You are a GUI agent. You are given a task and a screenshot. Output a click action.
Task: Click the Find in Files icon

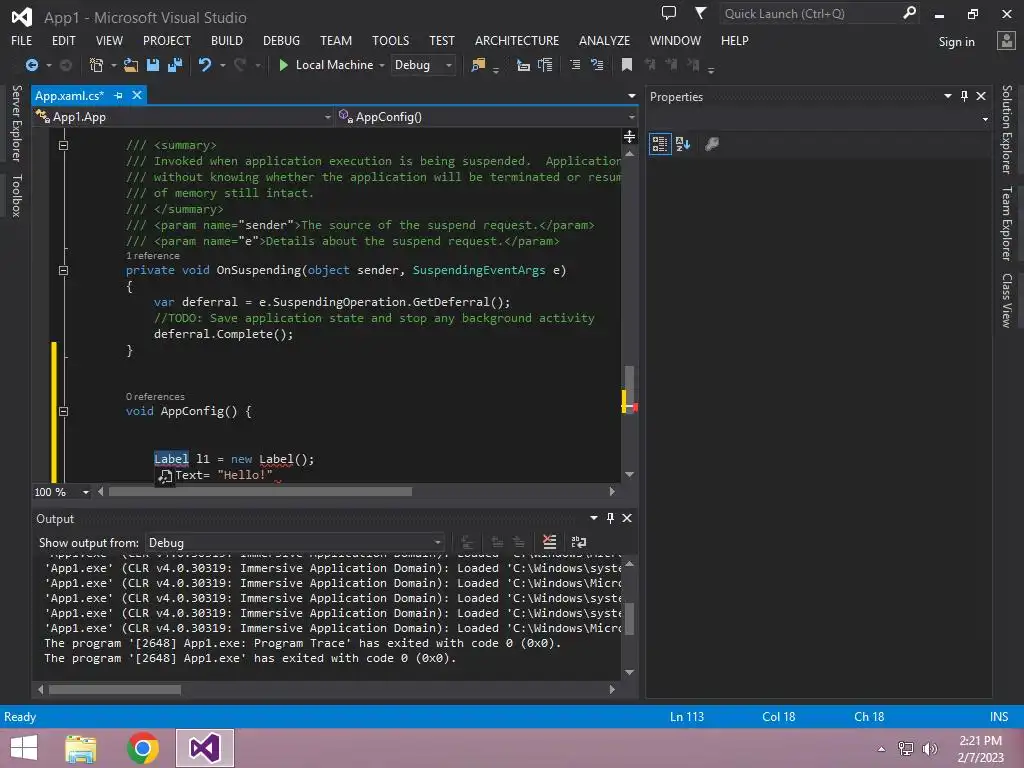pos(478,65)
